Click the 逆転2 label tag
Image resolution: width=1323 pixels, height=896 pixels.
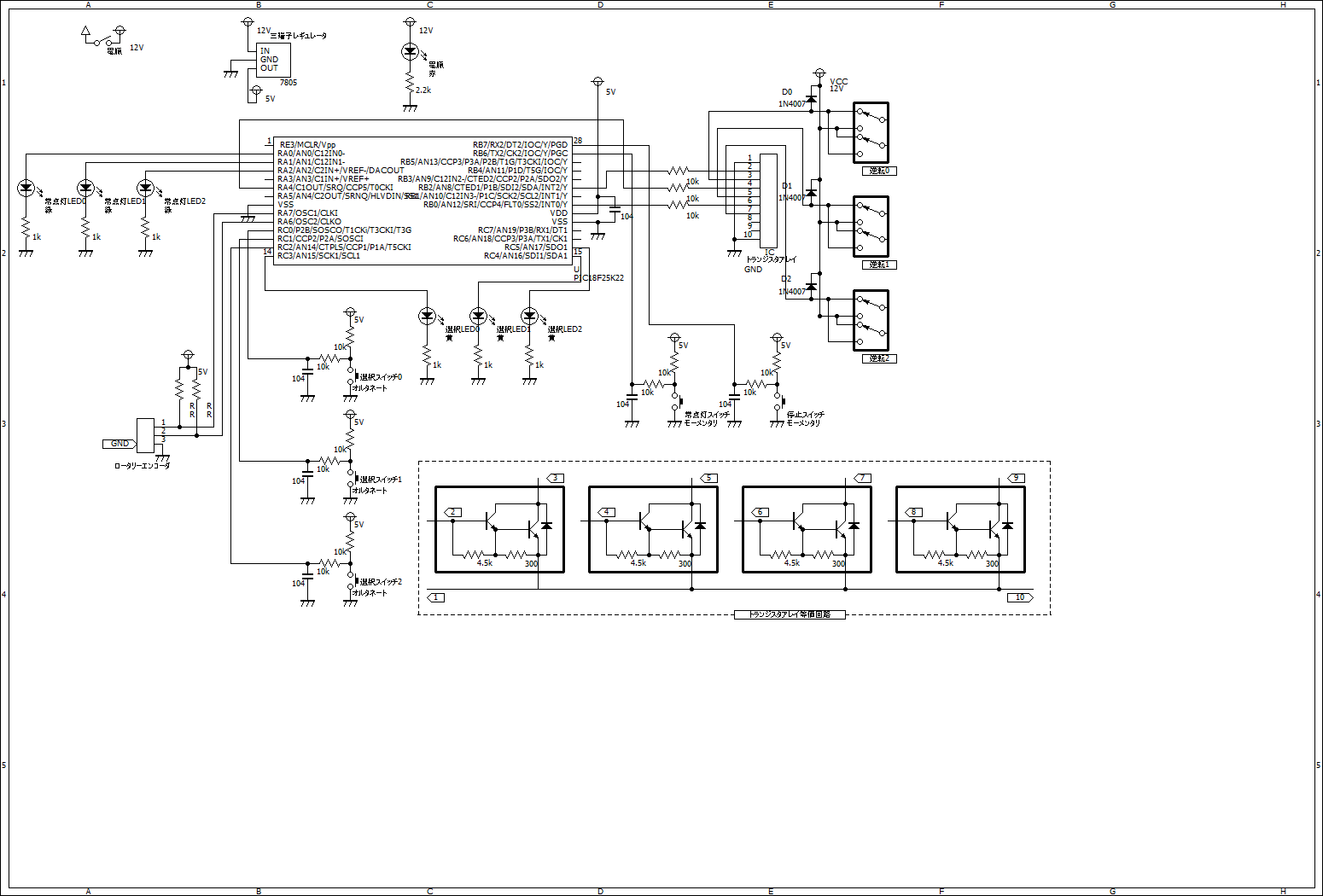point(878,358)
